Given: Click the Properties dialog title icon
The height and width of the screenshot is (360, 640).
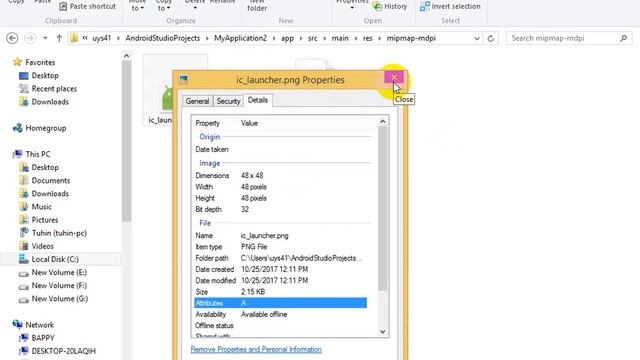Looking at the screenshot, I should point(184,80).
